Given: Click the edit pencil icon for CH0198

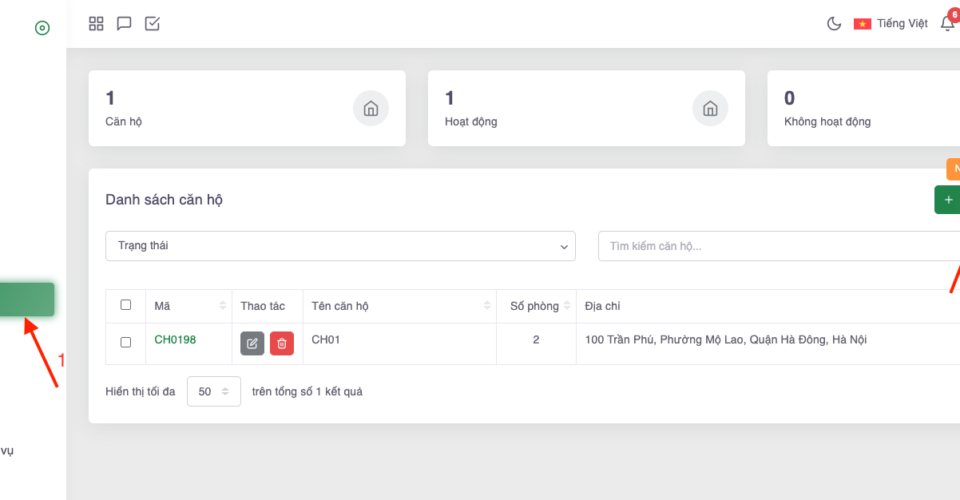Looking at the screenshot, I should 252,343.
